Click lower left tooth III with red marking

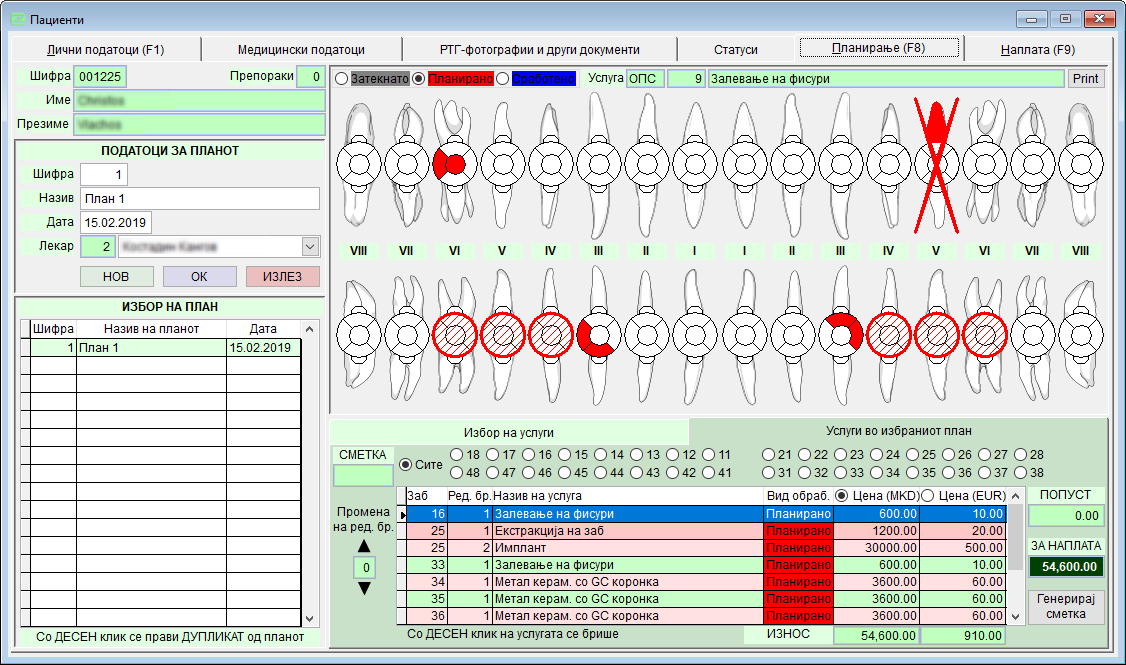(x=597, y=333)
